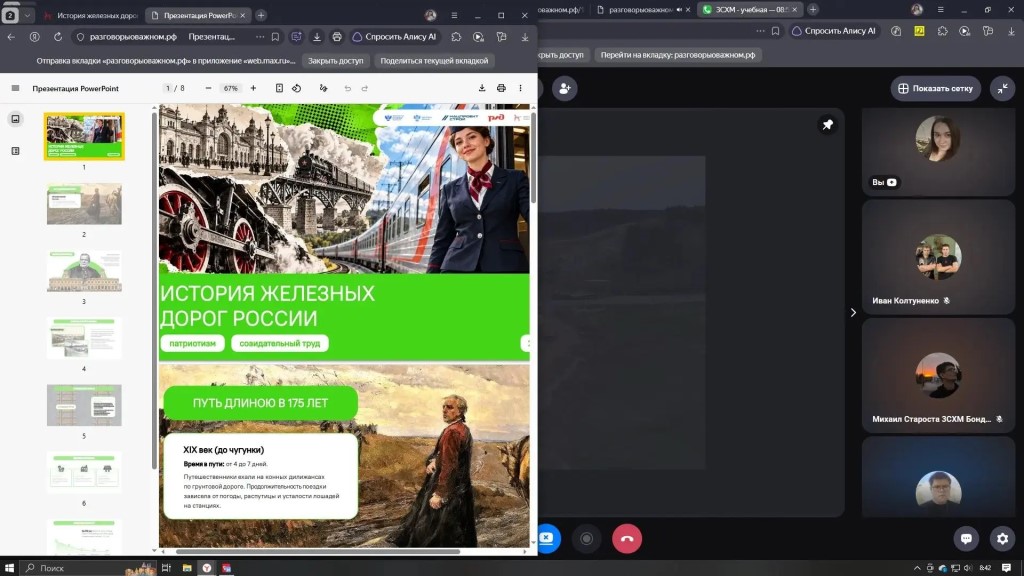Open call settings gear

(x=1002, y=539)
